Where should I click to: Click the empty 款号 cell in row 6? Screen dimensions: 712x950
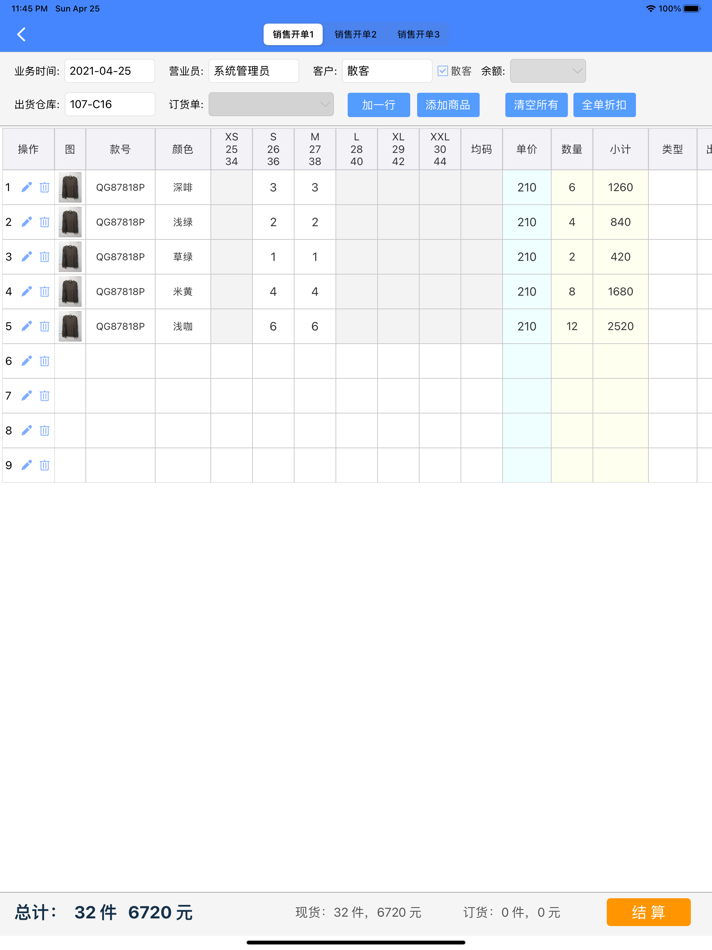120,361
